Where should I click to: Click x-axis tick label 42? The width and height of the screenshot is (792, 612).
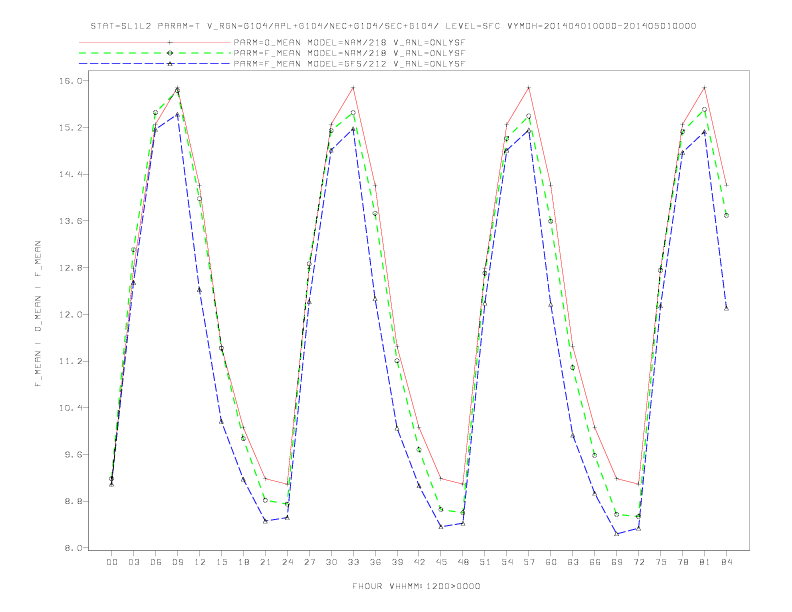419,562
